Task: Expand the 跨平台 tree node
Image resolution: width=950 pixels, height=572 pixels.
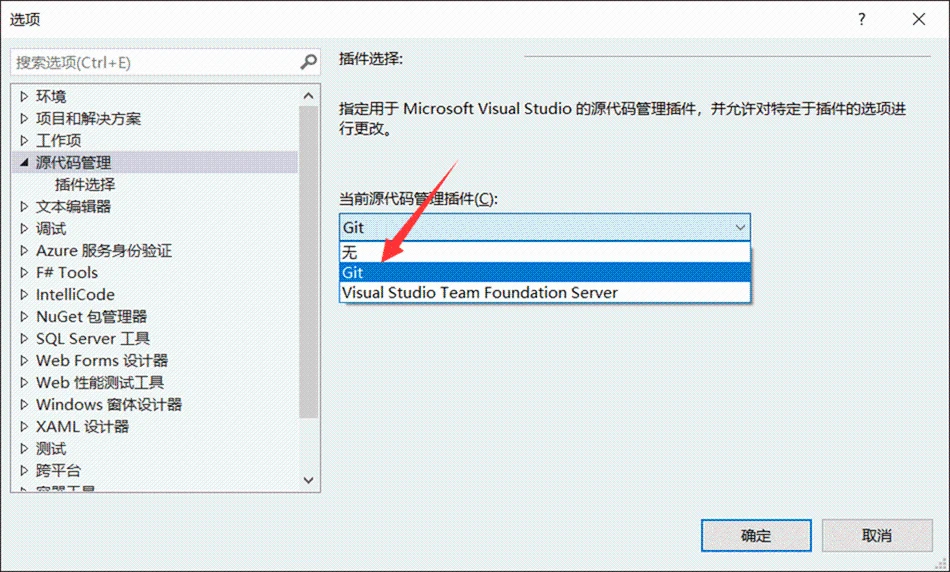Action: [x=24, y=470]
